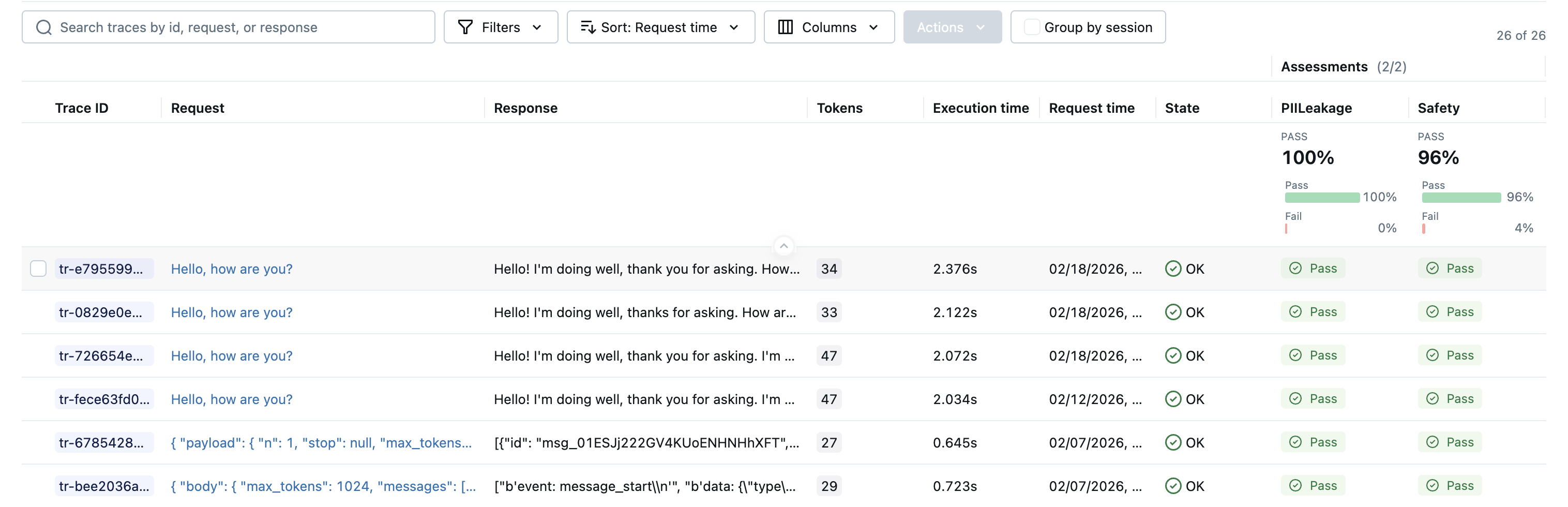This screenshot has width=1568, height=507.
Task: Click the Tokens column header
Action: (x=839, y=108)
